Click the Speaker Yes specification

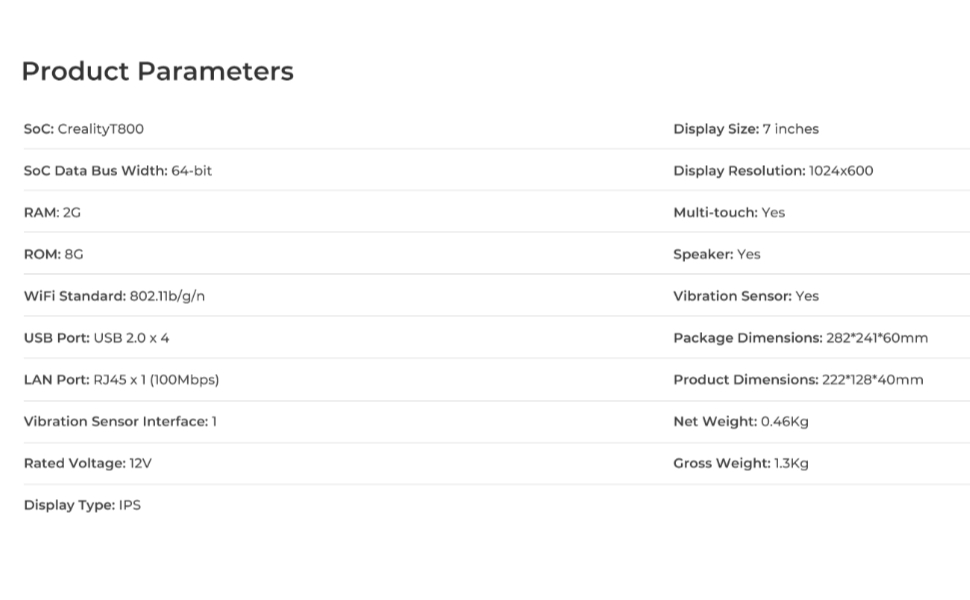click(x=717, y=255)
